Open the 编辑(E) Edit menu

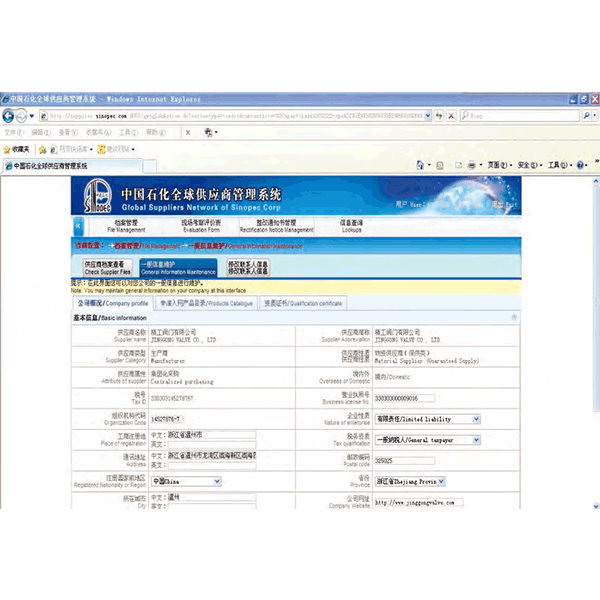41,132
